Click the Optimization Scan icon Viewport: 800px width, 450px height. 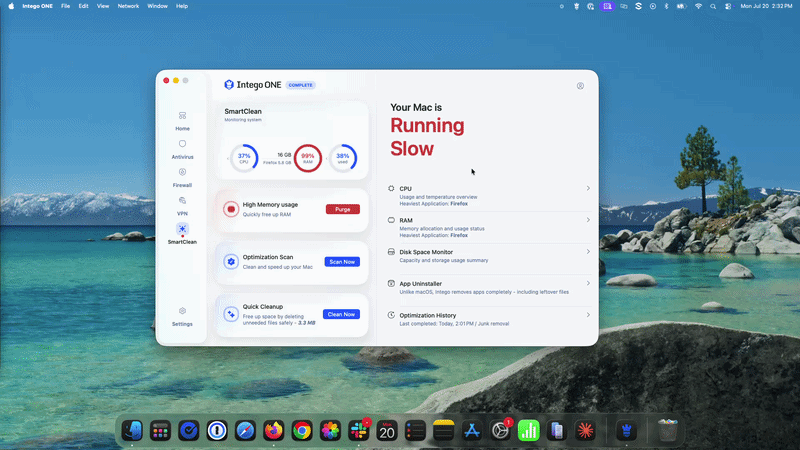click(x=231, y=262)
